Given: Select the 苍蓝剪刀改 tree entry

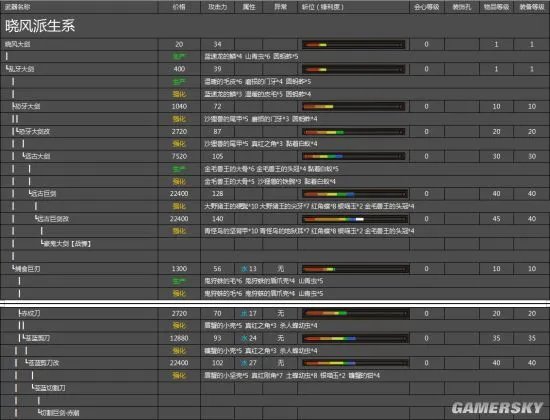Looking at the screenshot, I should 42,363.
